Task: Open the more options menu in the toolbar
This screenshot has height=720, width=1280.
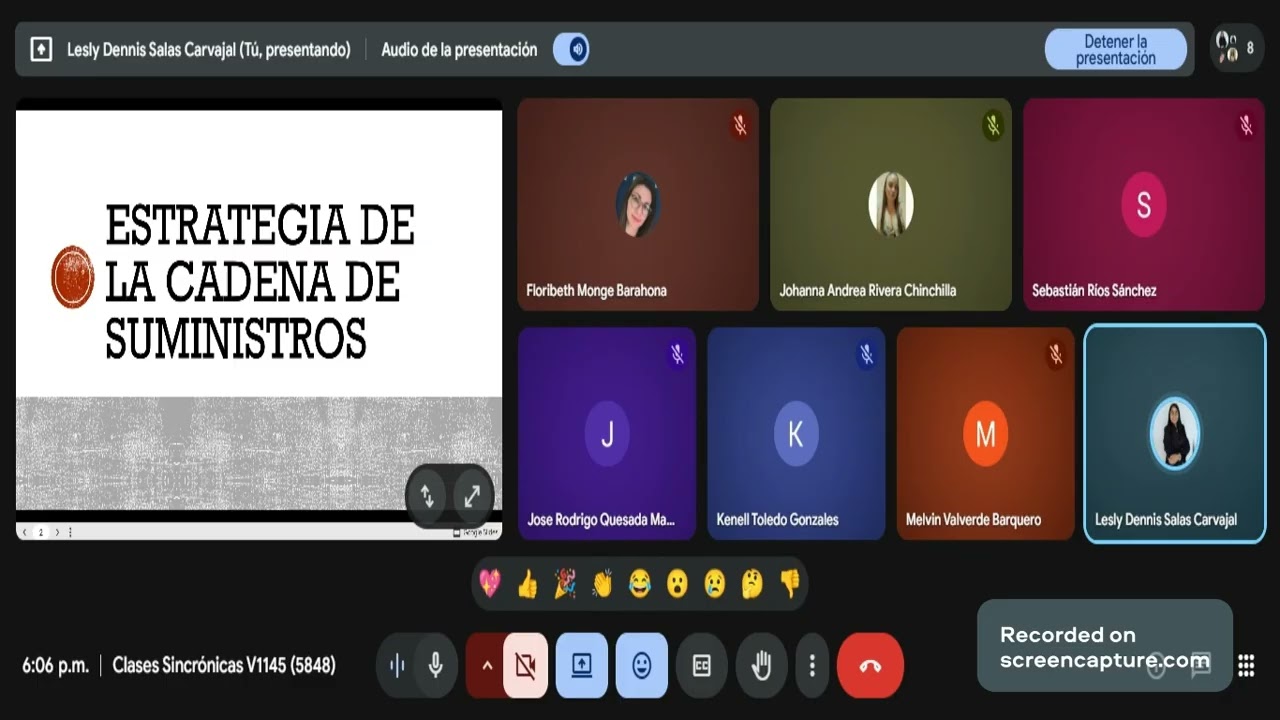Action: coord(812,665)
